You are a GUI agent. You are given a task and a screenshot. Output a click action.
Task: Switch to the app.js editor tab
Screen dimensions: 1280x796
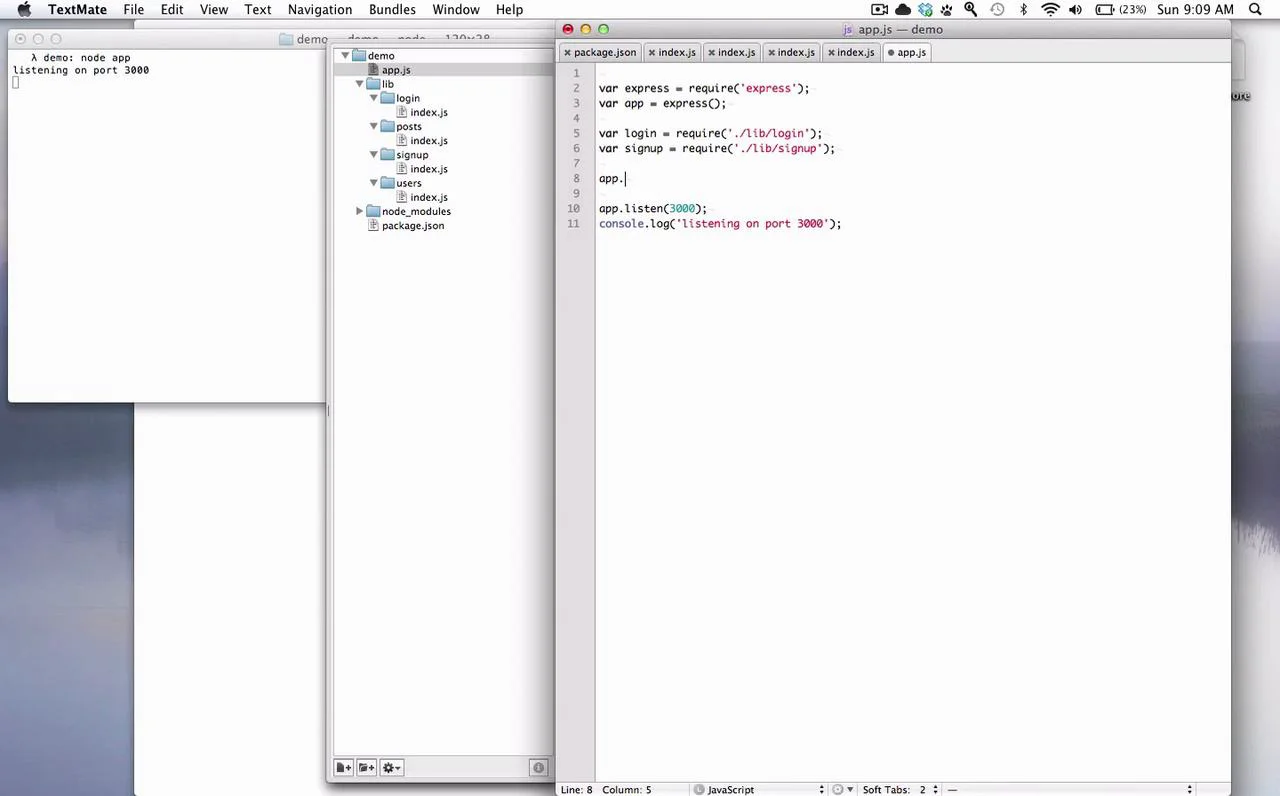907,52
